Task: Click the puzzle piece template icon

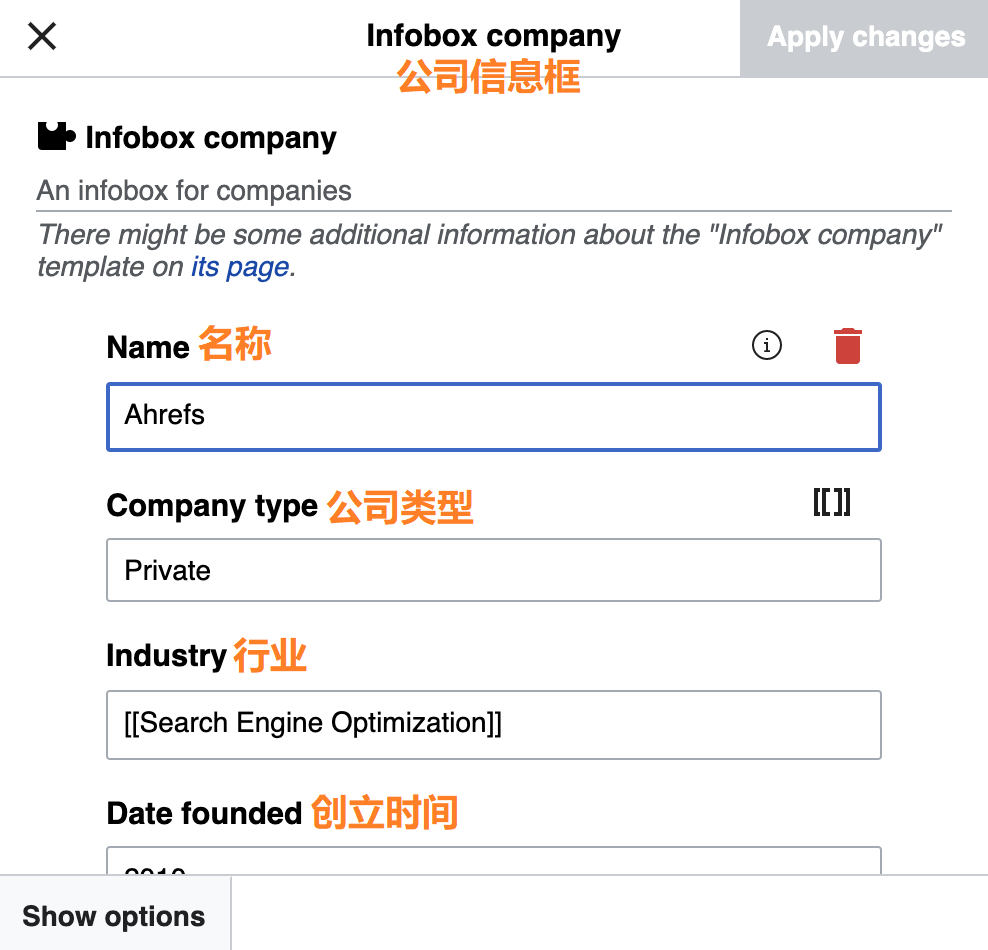Action: 56,137
